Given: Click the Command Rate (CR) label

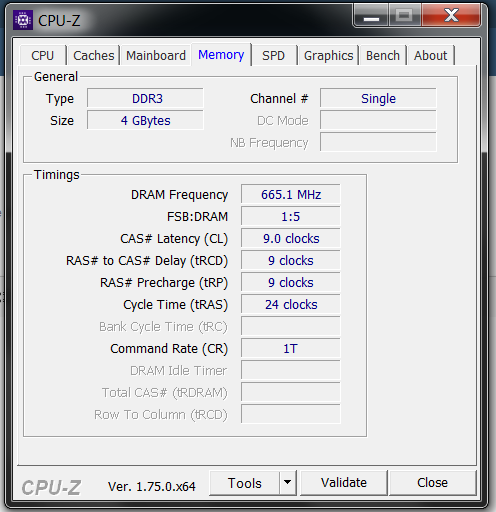Looking at the screenshot, I should tap(169, 349).
